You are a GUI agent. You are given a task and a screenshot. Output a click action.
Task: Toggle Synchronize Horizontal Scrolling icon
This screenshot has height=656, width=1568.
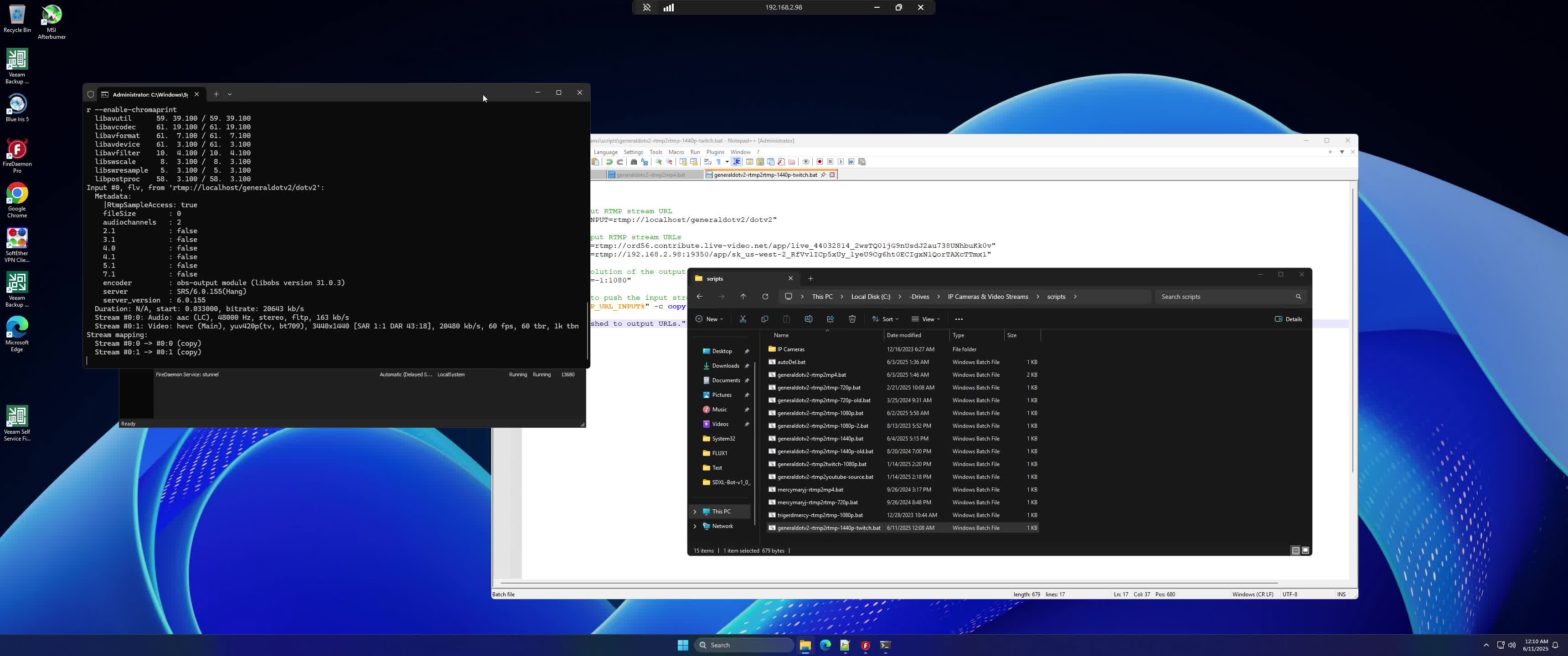694,162
